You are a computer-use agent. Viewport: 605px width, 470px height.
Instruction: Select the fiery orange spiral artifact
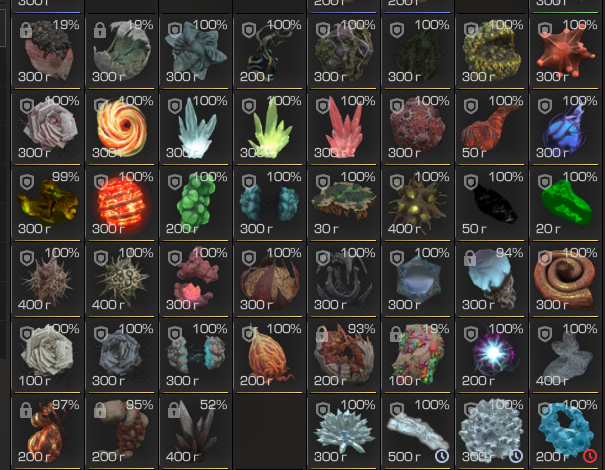(122, 127)
